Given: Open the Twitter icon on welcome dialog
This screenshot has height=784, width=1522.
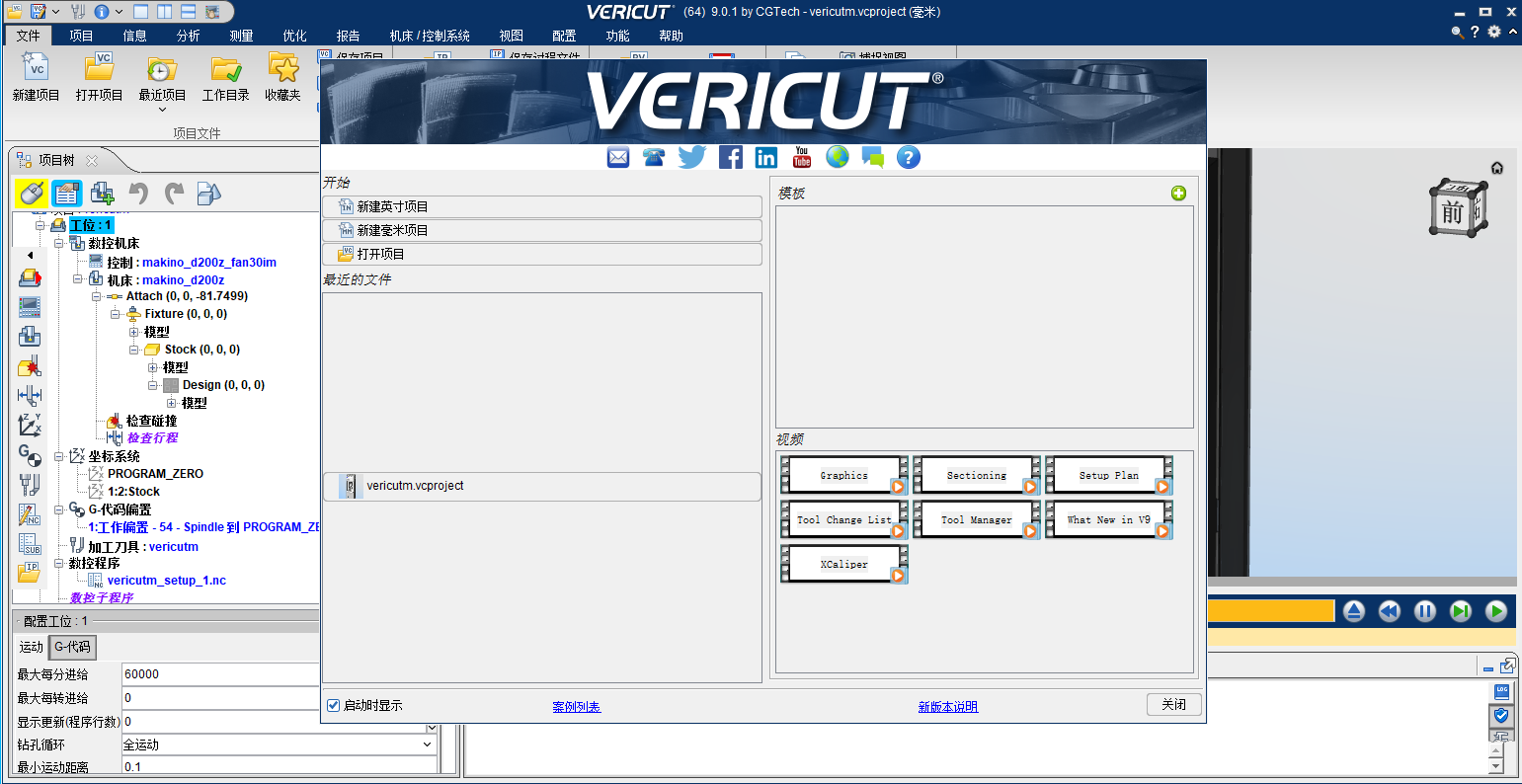Looking at the screenshot, I should [x=692, y=157].
